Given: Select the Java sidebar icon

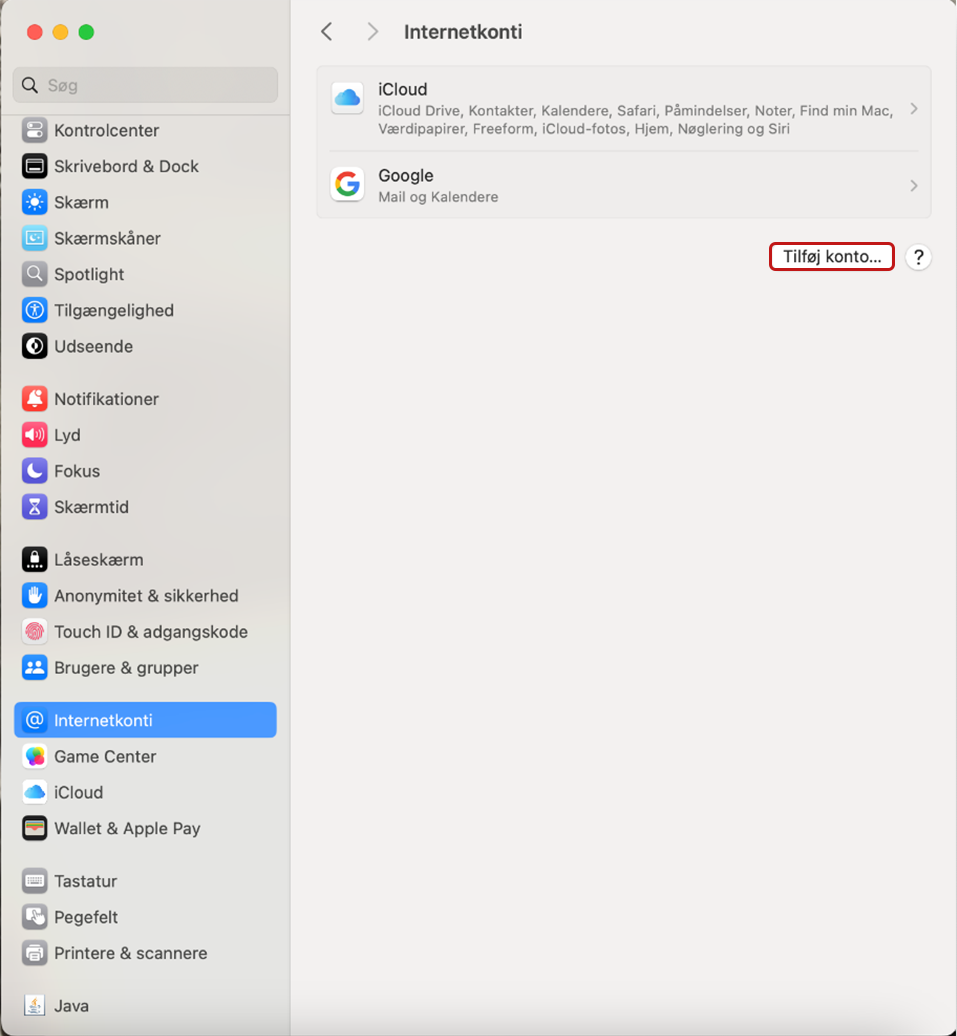Looking at the screenshot, I should click(x=34, y=1006).
